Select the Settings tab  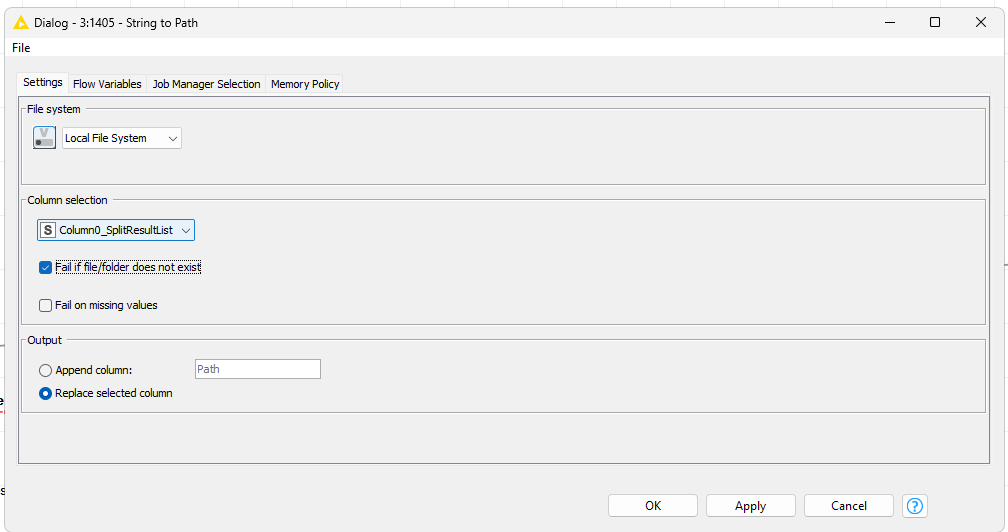click(x=43, y=83)
